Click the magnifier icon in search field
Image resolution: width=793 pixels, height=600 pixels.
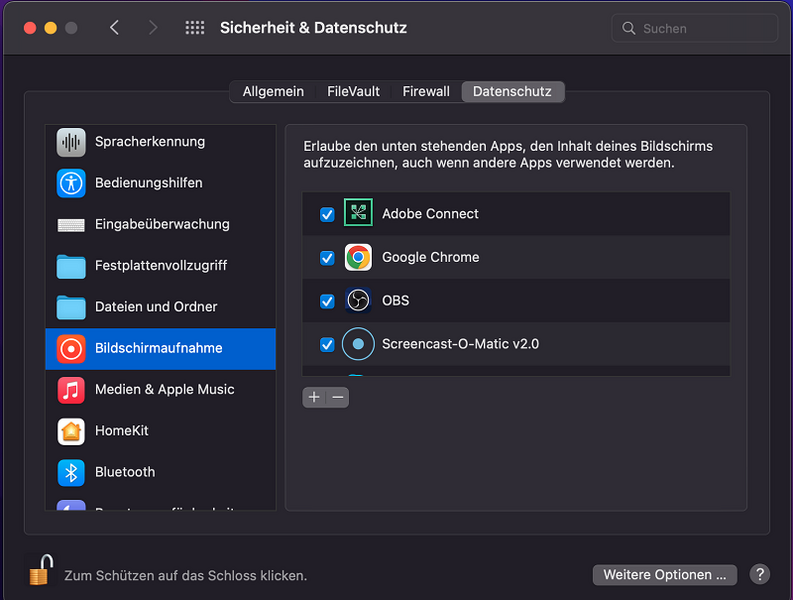tap(629, 28)
